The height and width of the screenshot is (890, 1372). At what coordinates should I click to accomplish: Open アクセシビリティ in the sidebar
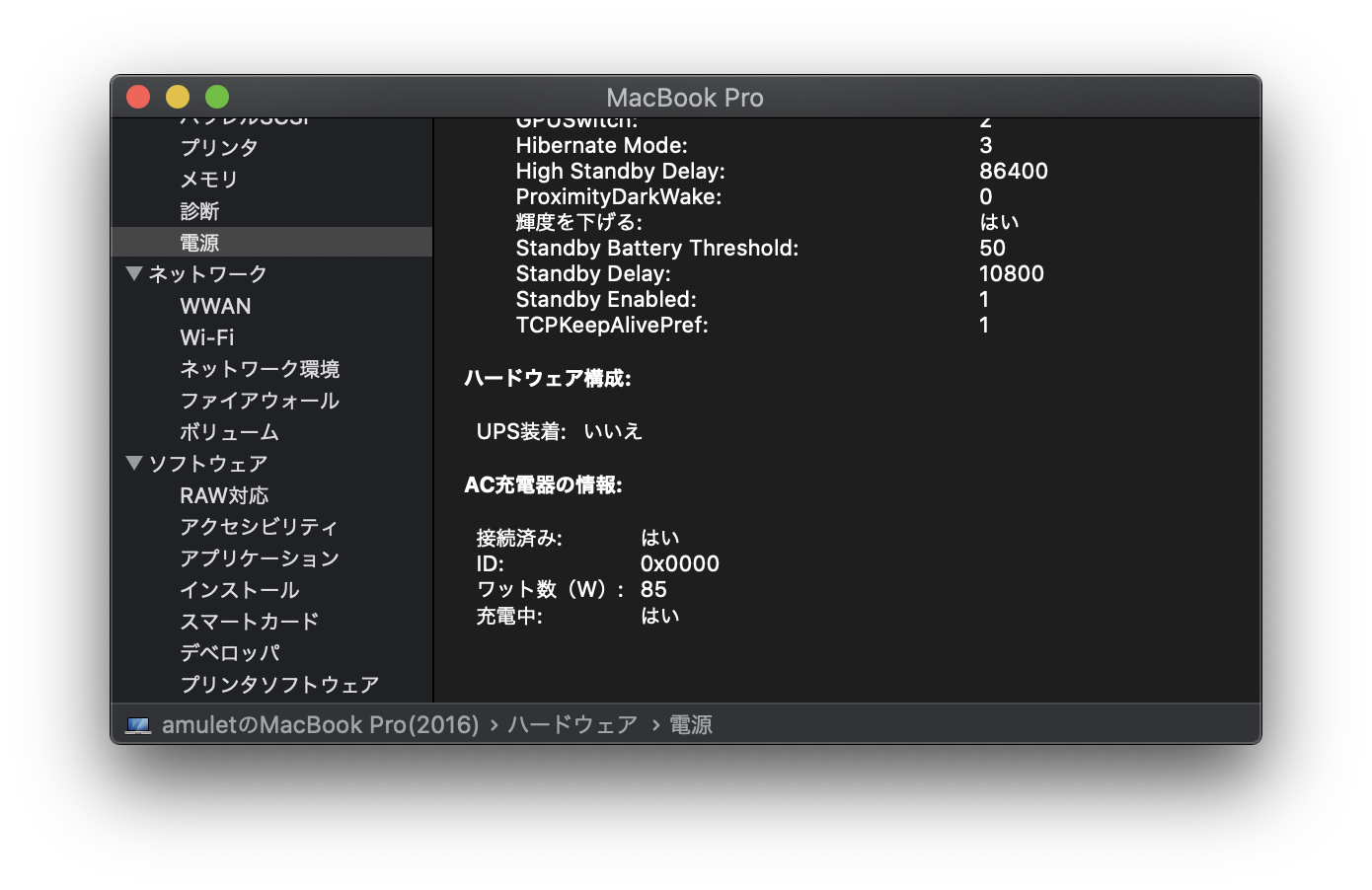259,527
